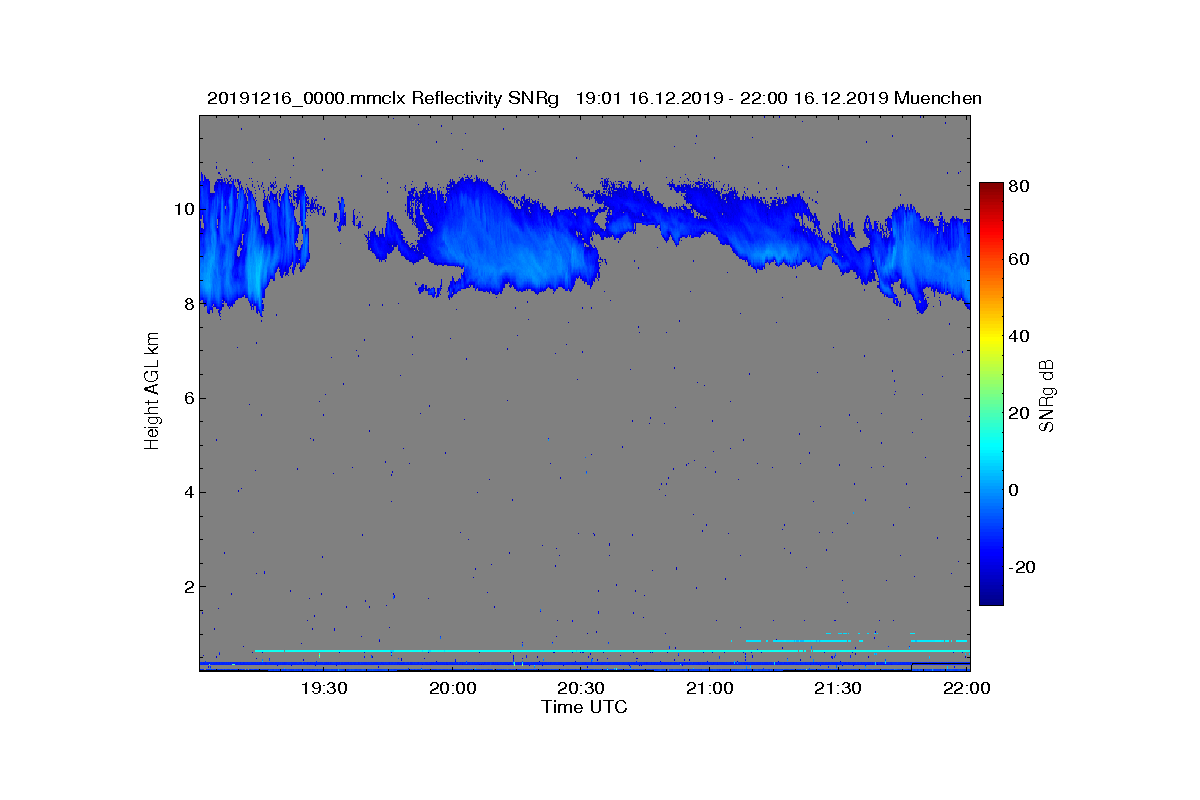Click the 20:30 time tick label
This screenshot has height=800, width=1200.
click(x=580, y=688)
